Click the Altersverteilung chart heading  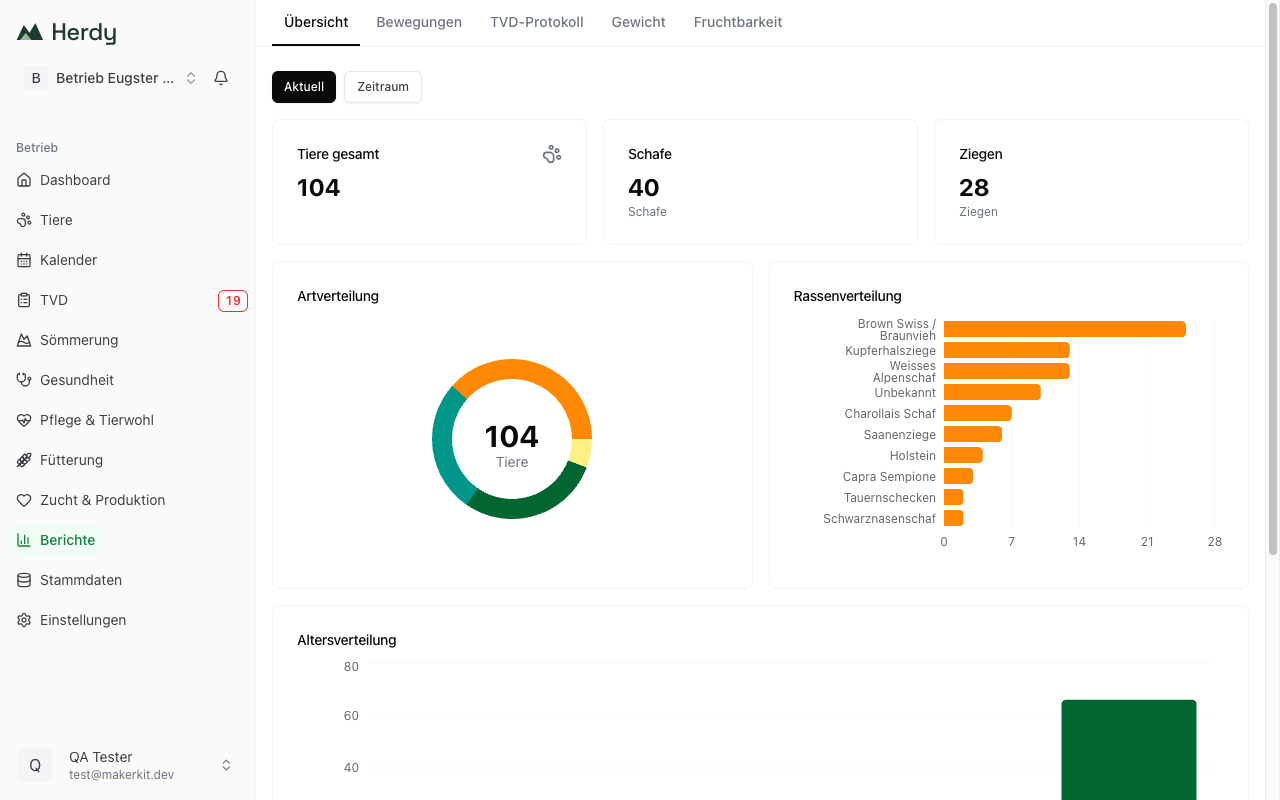pyautogui.click(x=347, y=640)
